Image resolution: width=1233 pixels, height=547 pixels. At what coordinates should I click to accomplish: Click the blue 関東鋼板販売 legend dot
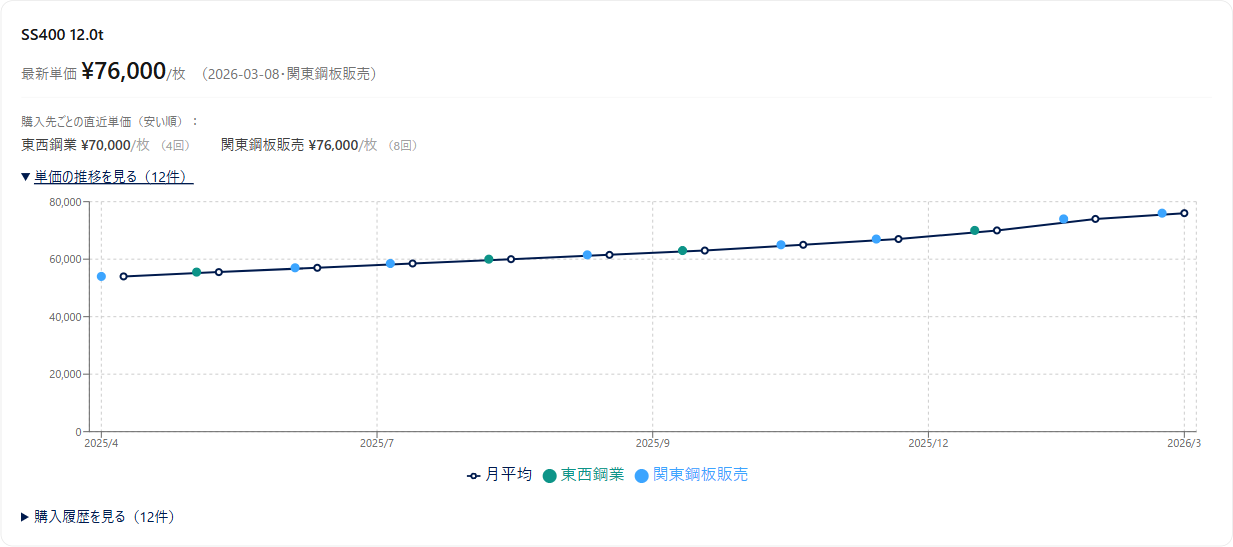coord(641,476)
